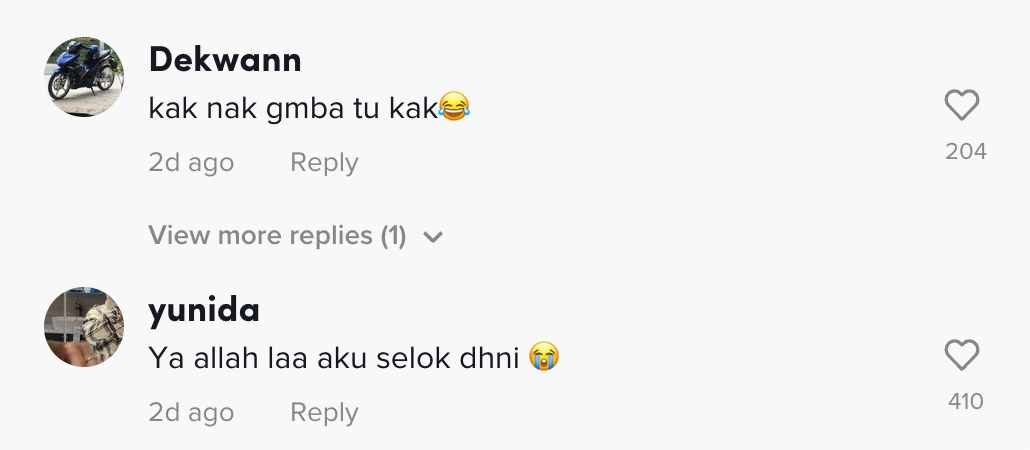
Task: Click the 204 like count
Action: (966, 151)
